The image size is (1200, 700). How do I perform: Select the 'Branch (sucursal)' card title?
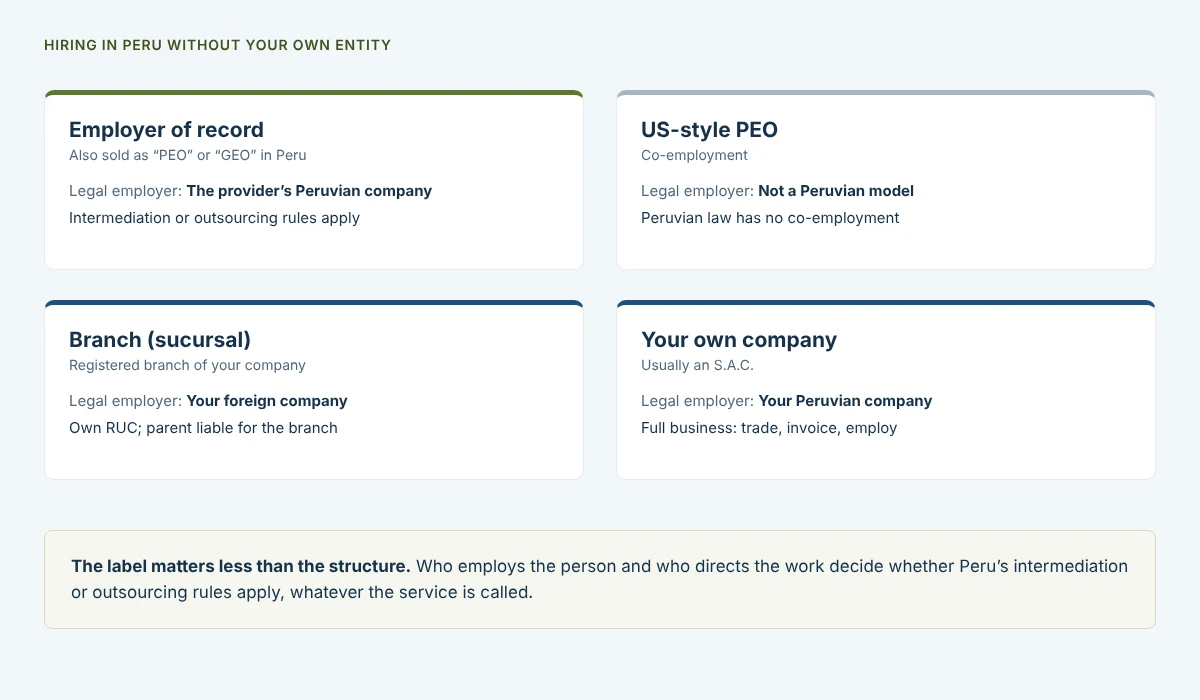160,340
